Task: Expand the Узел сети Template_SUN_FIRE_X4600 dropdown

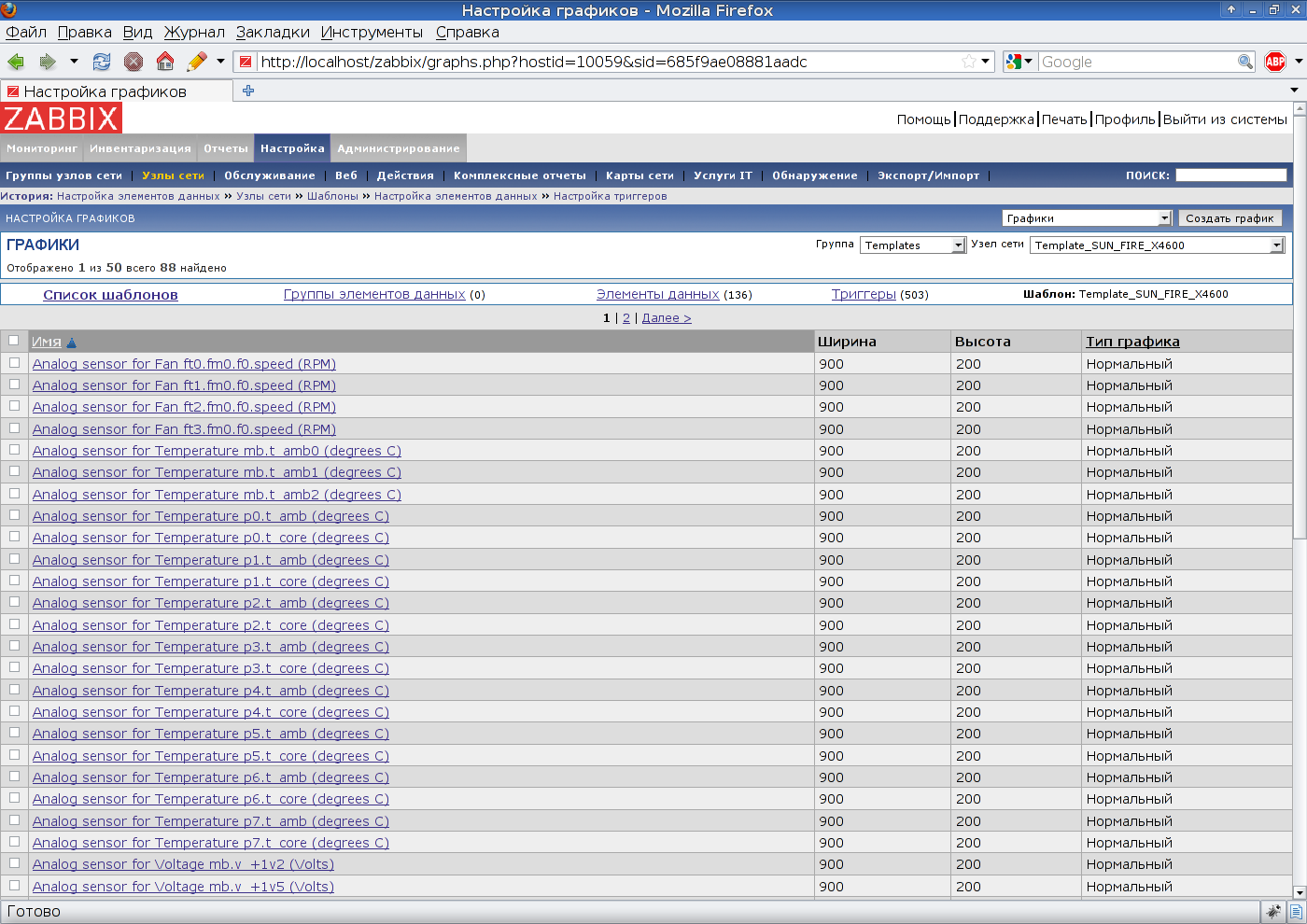Action: click(x=1157, y=245)
